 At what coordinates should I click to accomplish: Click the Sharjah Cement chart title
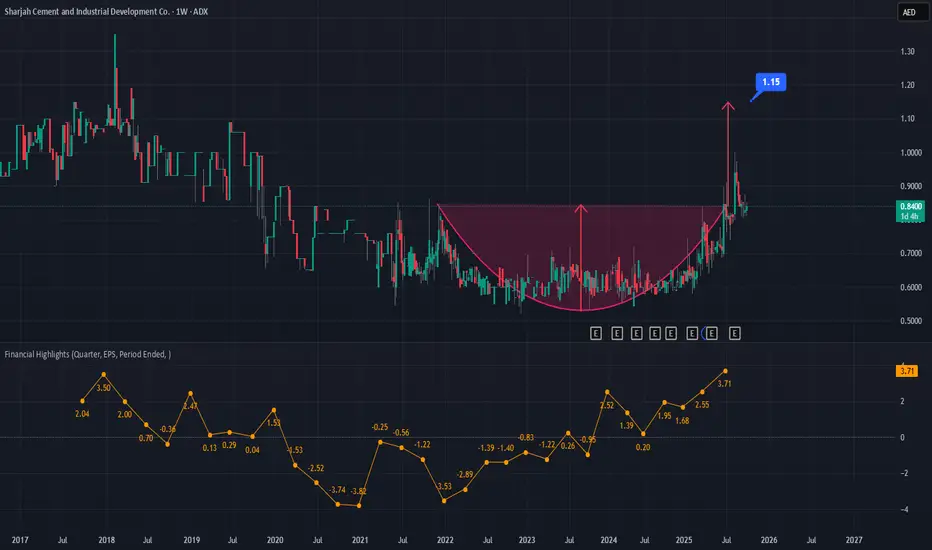coord(106,11)
